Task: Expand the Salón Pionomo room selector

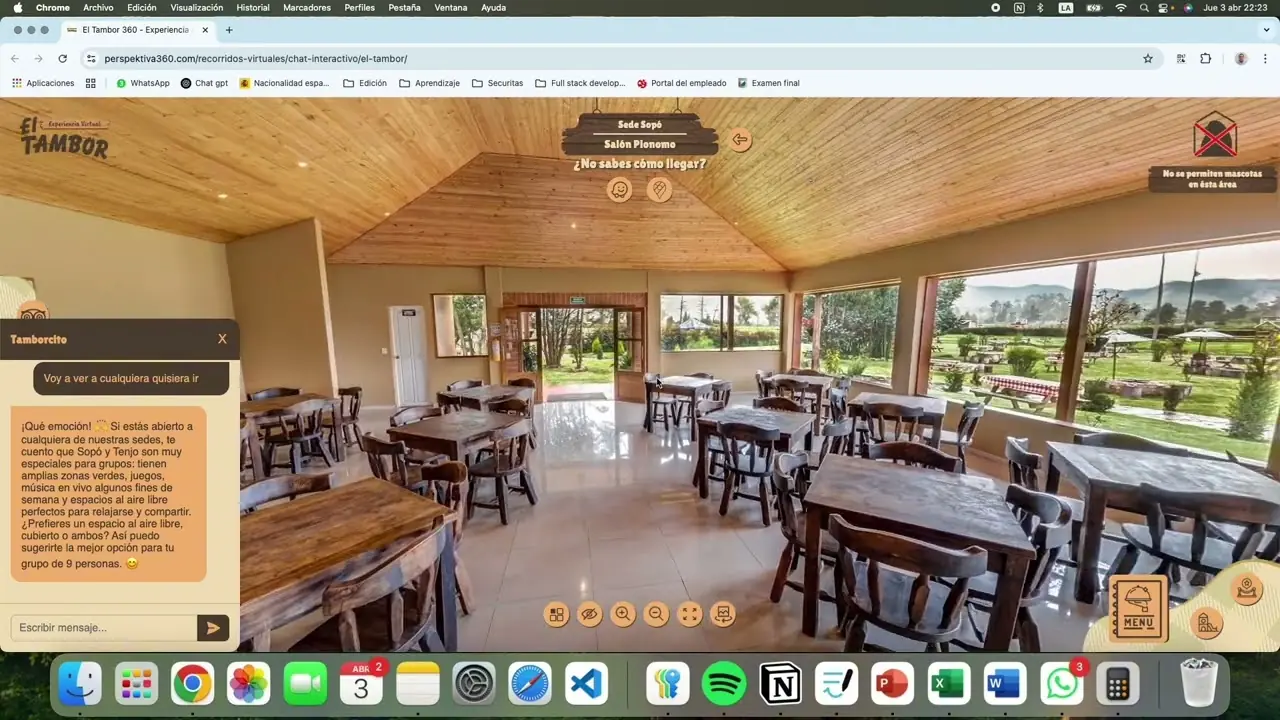Action: (x=640, y=144)
